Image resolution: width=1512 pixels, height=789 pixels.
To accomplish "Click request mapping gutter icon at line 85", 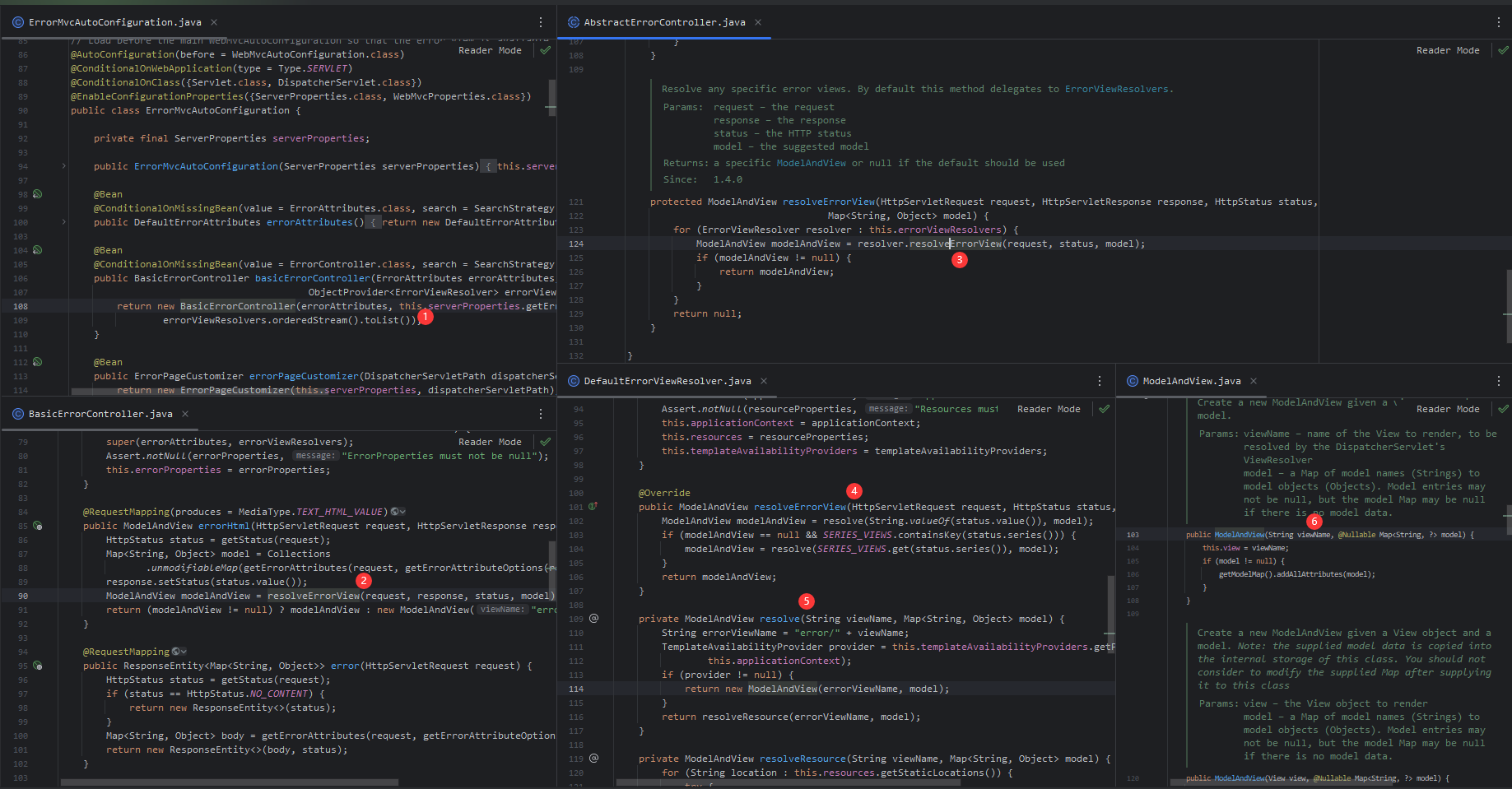I will pyautogui.click(x=37, y=526).
